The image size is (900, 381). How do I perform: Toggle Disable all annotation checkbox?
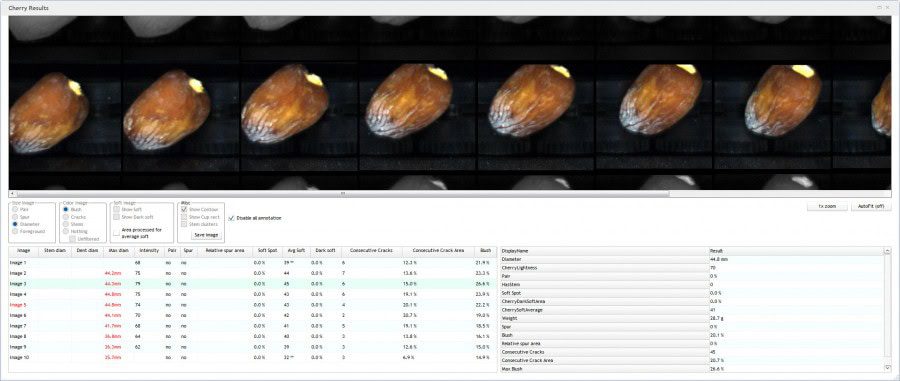231,218
